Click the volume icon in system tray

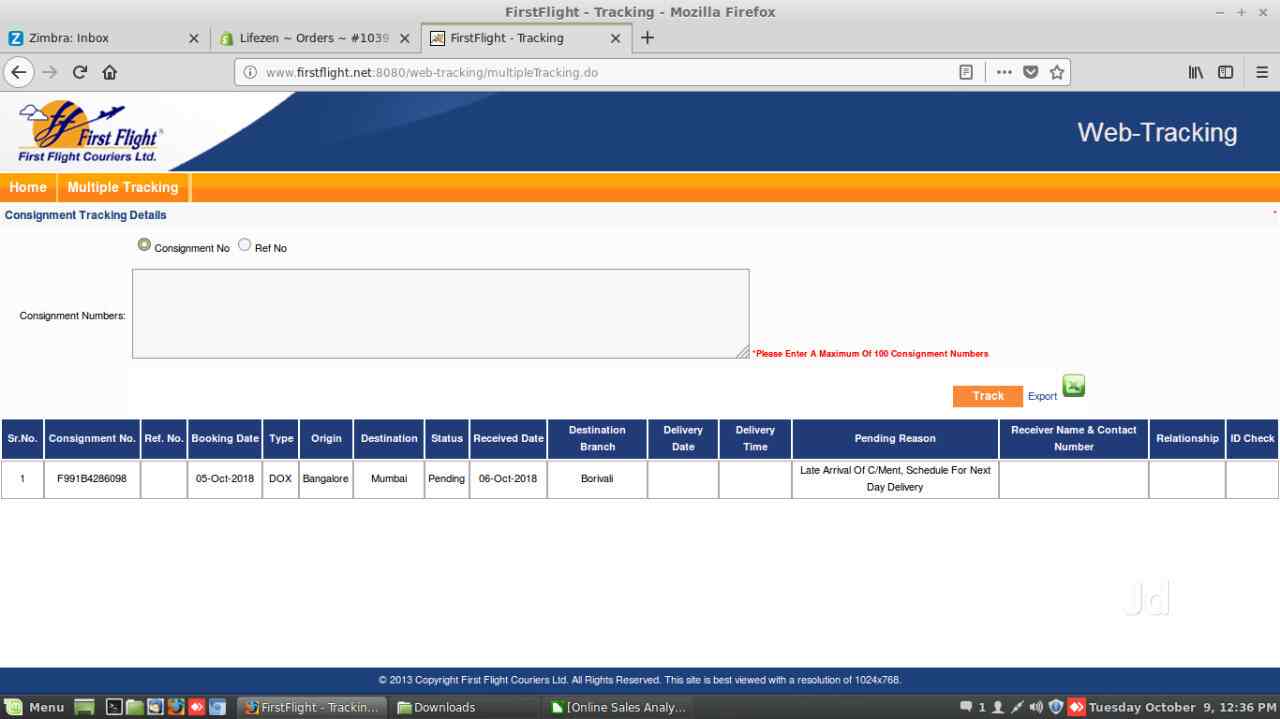[x=1035, y=707]
